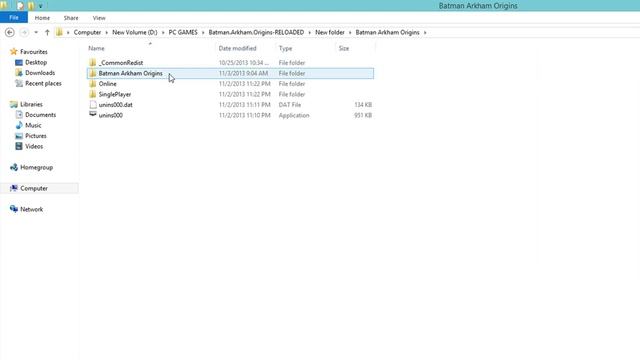640x360 pixels.
Task: Select the _CommonRedist folder icon
Action: pos(93,62)
